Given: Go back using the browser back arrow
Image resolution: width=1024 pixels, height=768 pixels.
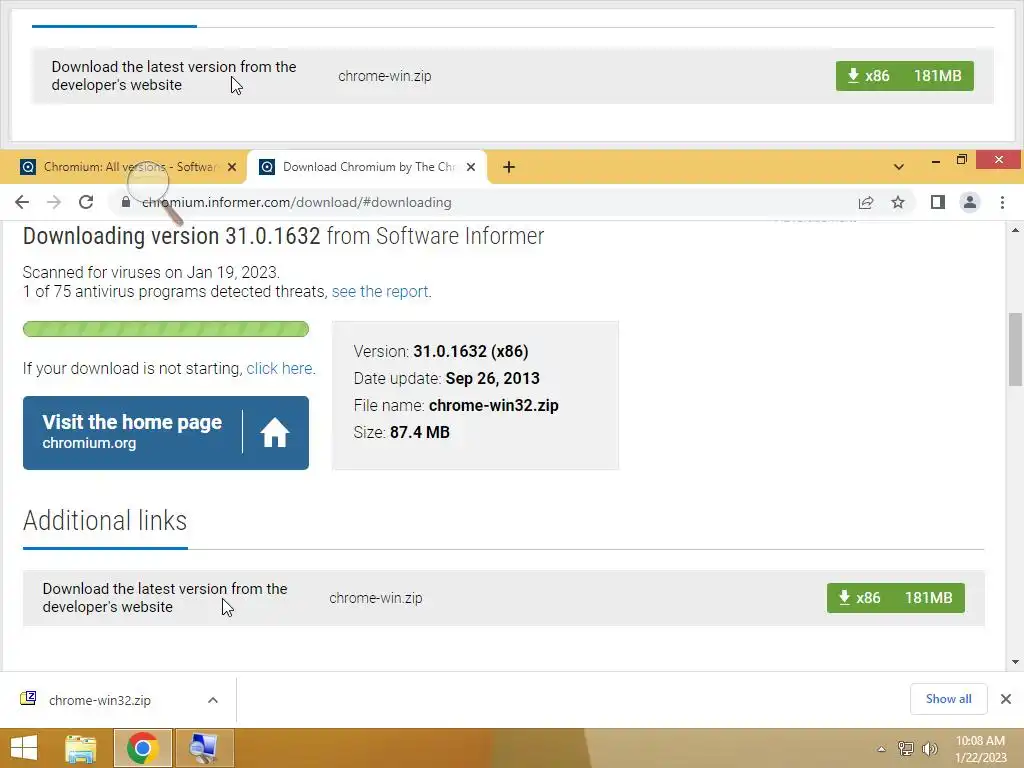Looking at the screenshot, I should tap(22, 202).
